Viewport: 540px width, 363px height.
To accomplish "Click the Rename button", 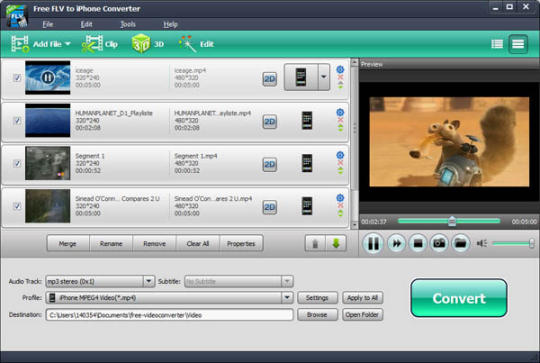I will pos(111,244).
